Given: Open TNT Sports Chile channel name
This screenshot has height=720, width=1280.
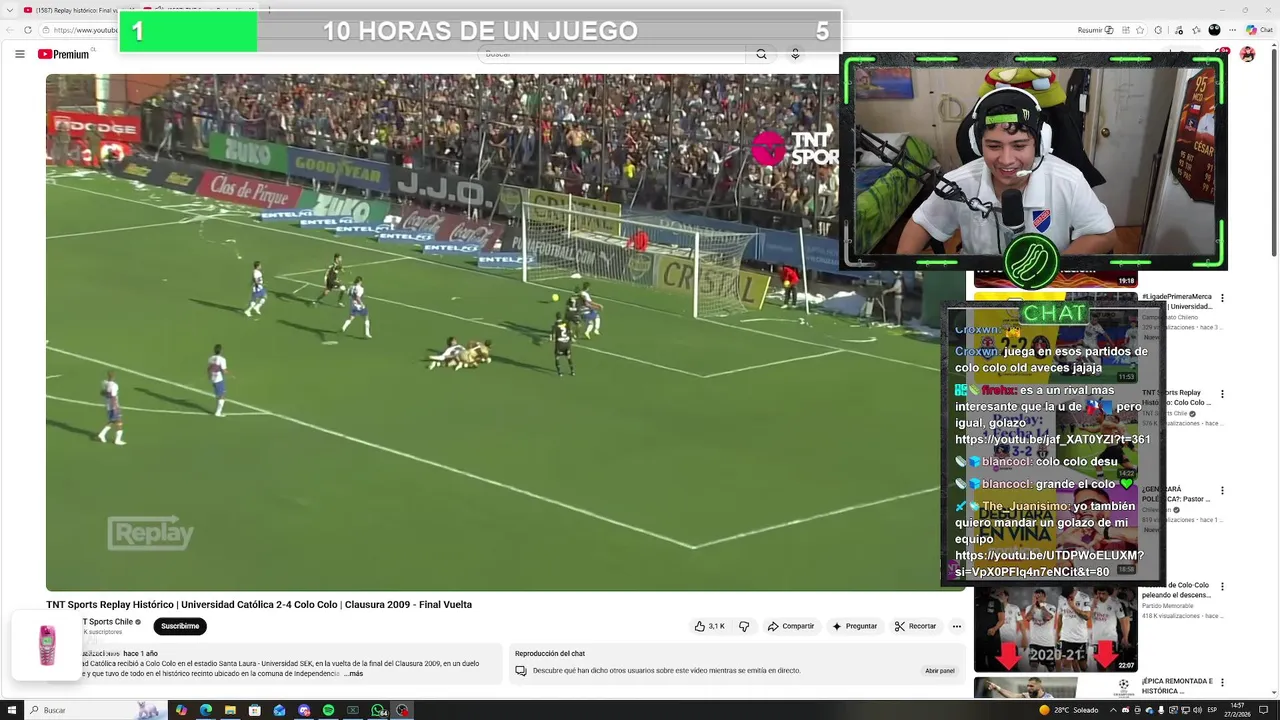Looking at the screenshot, I should click(110, 621).
